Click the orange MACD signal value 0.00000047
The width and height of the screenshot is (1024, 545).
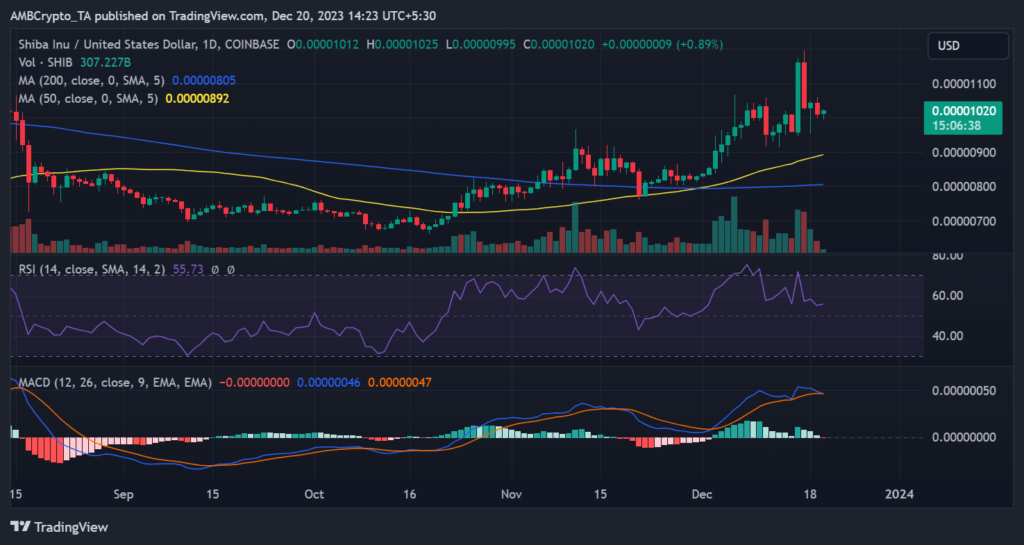coord(402,381)
